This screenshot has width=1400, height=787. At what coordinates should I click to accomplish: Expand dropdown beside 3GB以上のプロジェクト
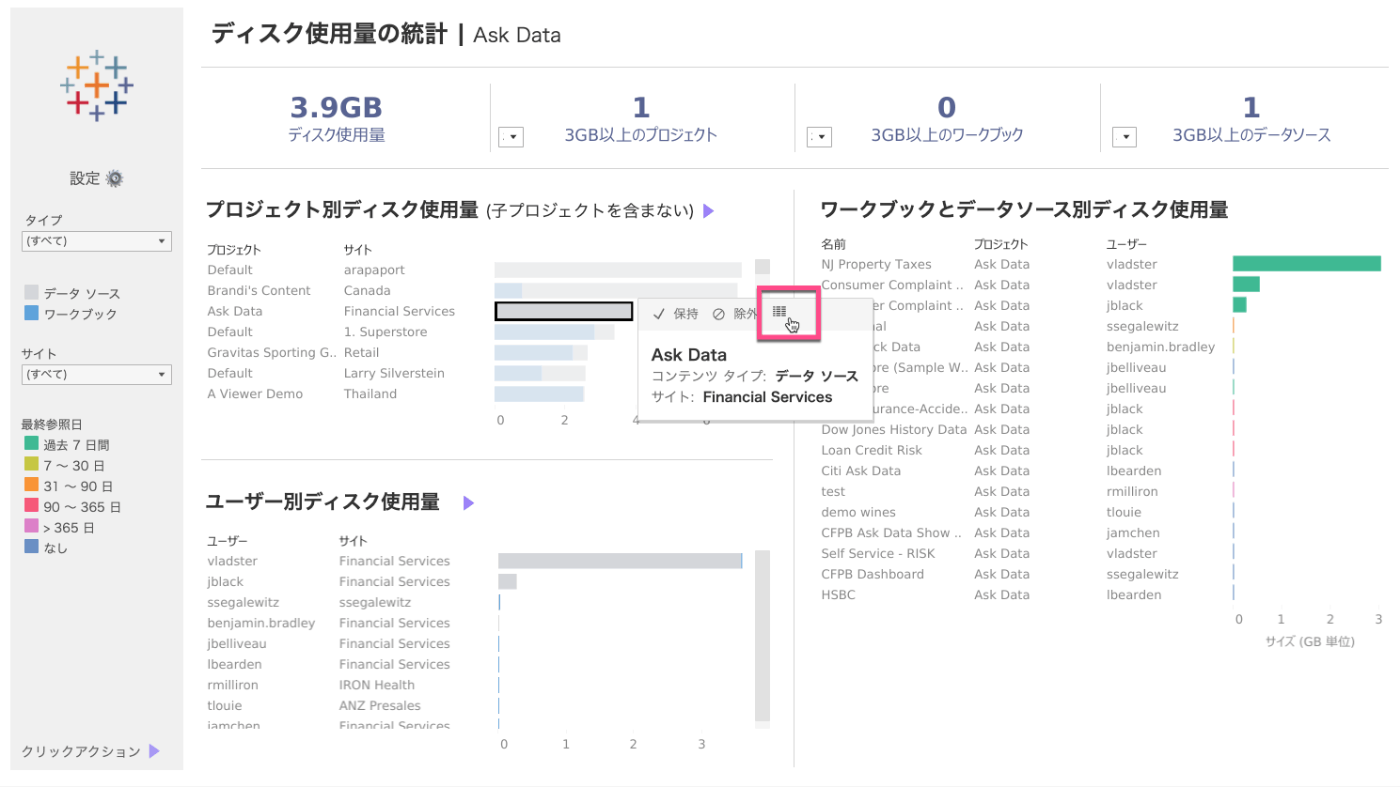point(511,137)
